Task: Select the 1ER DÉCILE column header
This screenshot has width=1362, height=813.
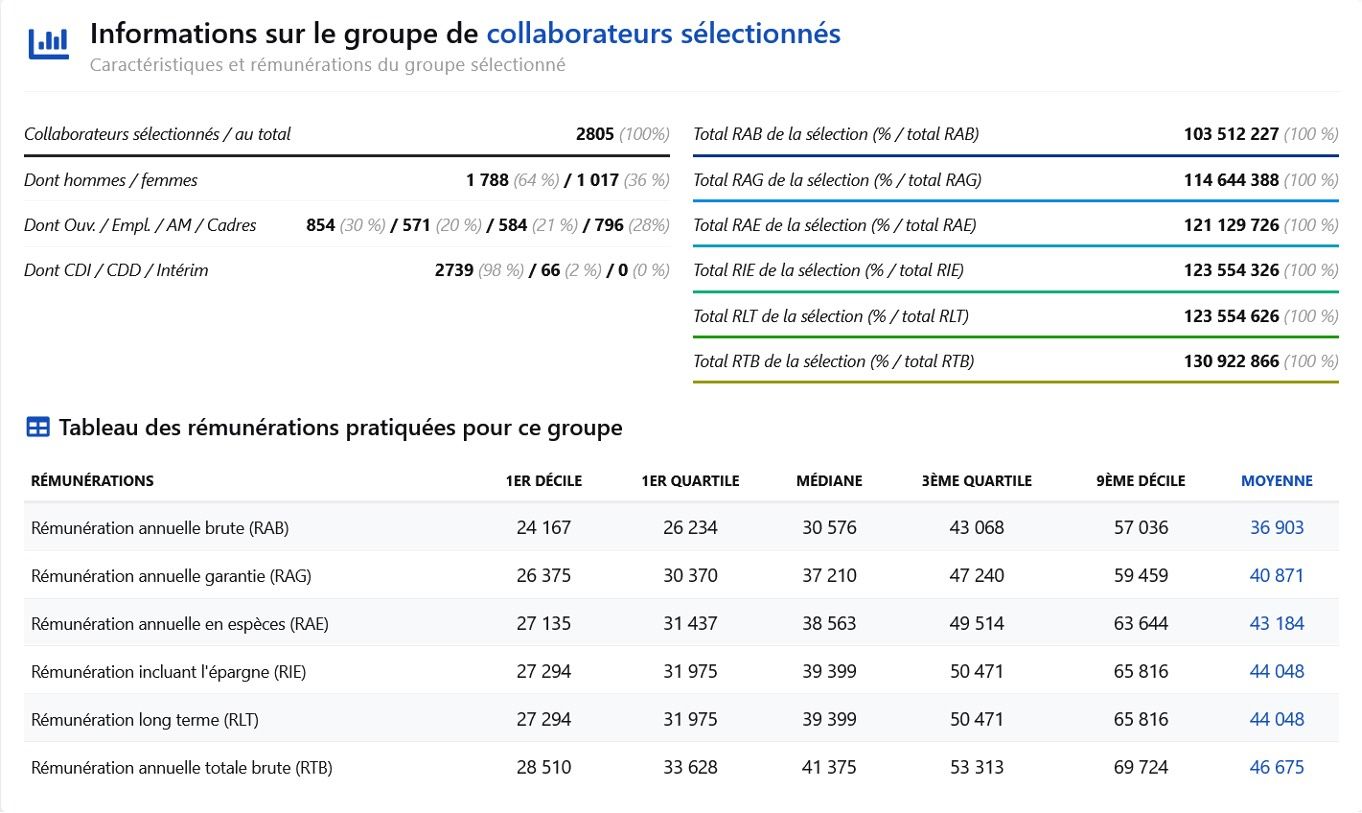Action: pyautogui.click(x=544, y=481)
